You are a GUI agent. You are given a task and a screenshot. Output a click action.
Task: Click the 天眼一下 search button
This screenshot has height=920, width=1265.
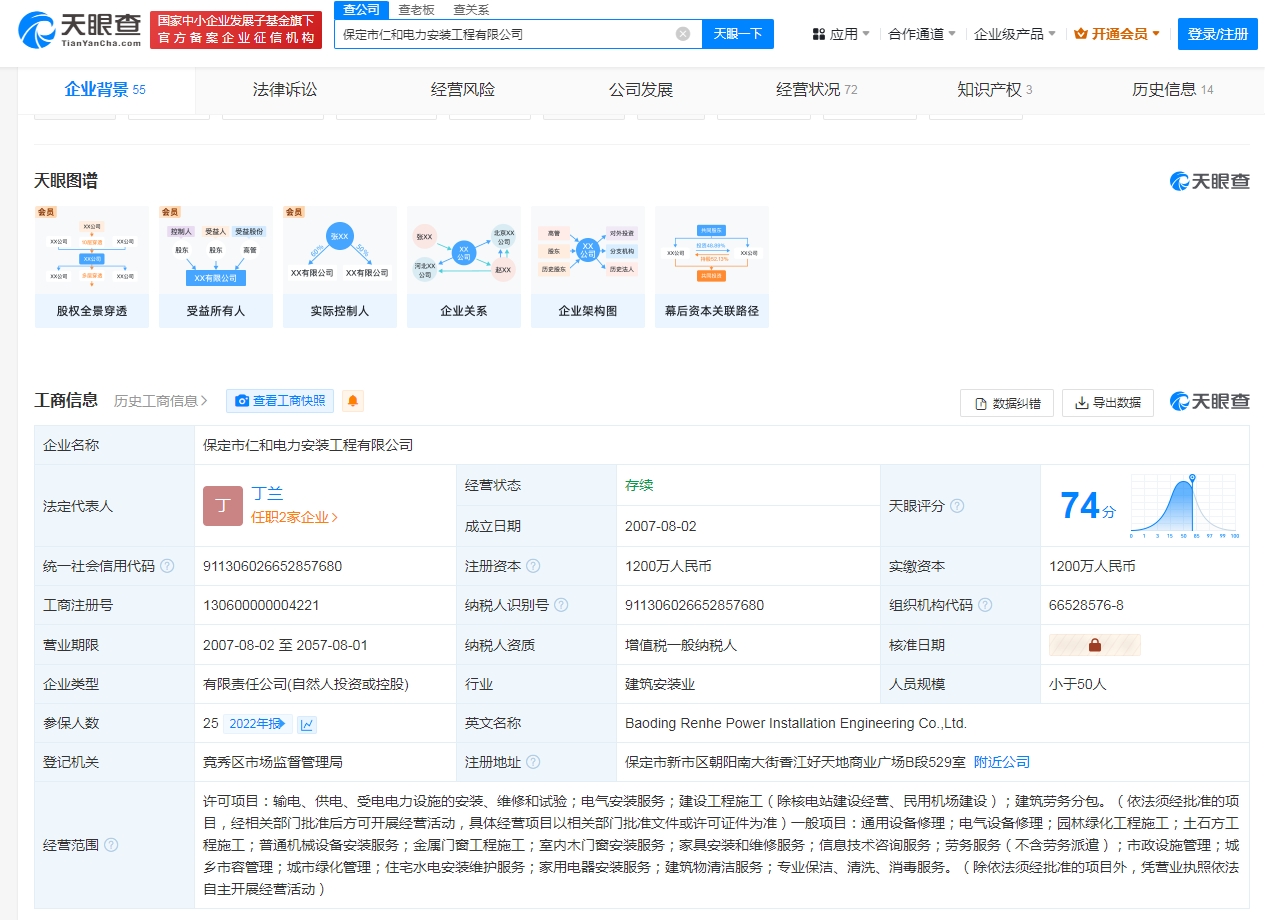[x=738, y=34]
